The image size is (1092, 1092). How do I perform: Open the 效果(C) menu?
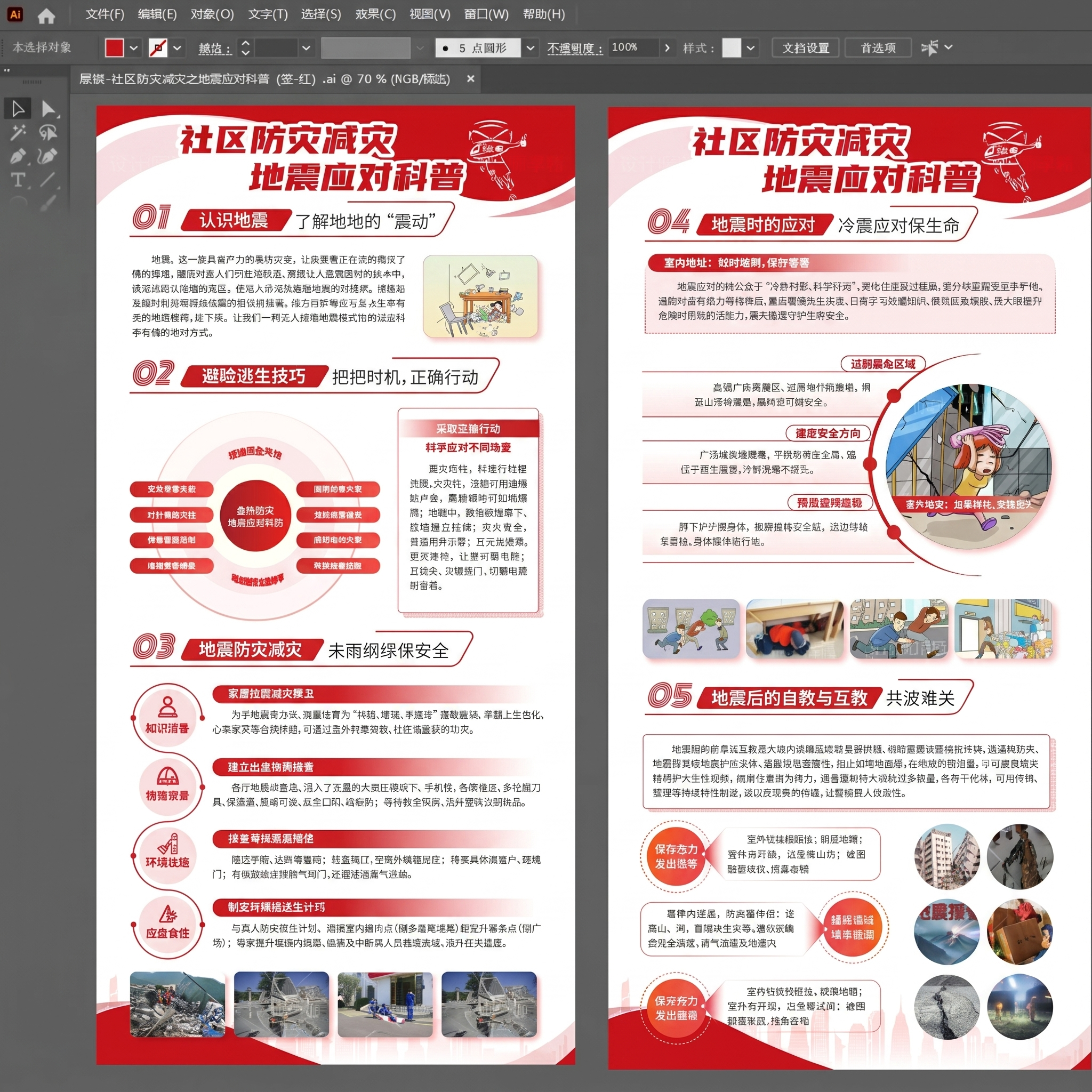coord(375,14)
